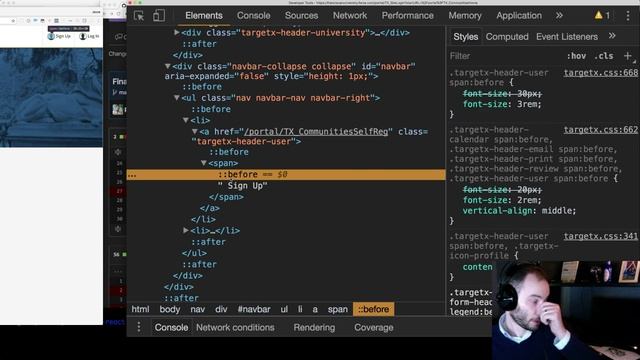Viewport: 640px width, 360px height.
Task: Open the Network tab
Action: pos(350,16)
